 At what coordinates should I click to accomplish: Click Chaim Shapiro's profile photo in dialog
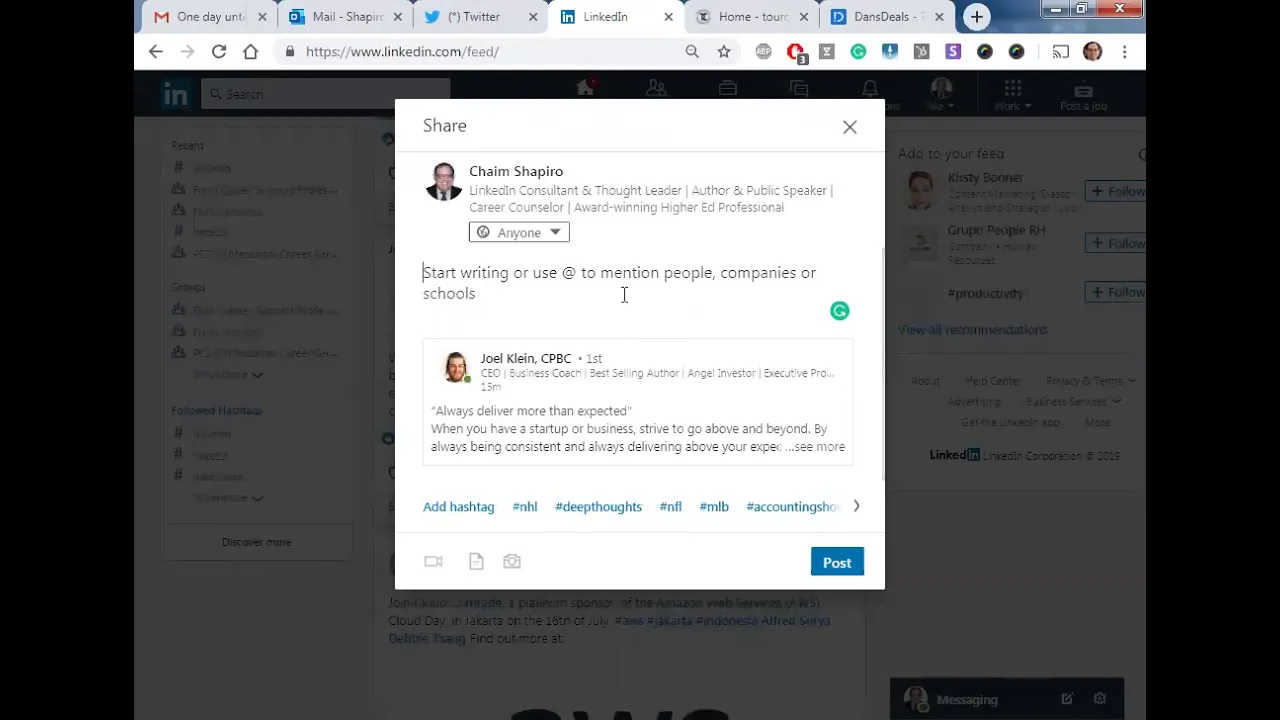tap(443, 182)
